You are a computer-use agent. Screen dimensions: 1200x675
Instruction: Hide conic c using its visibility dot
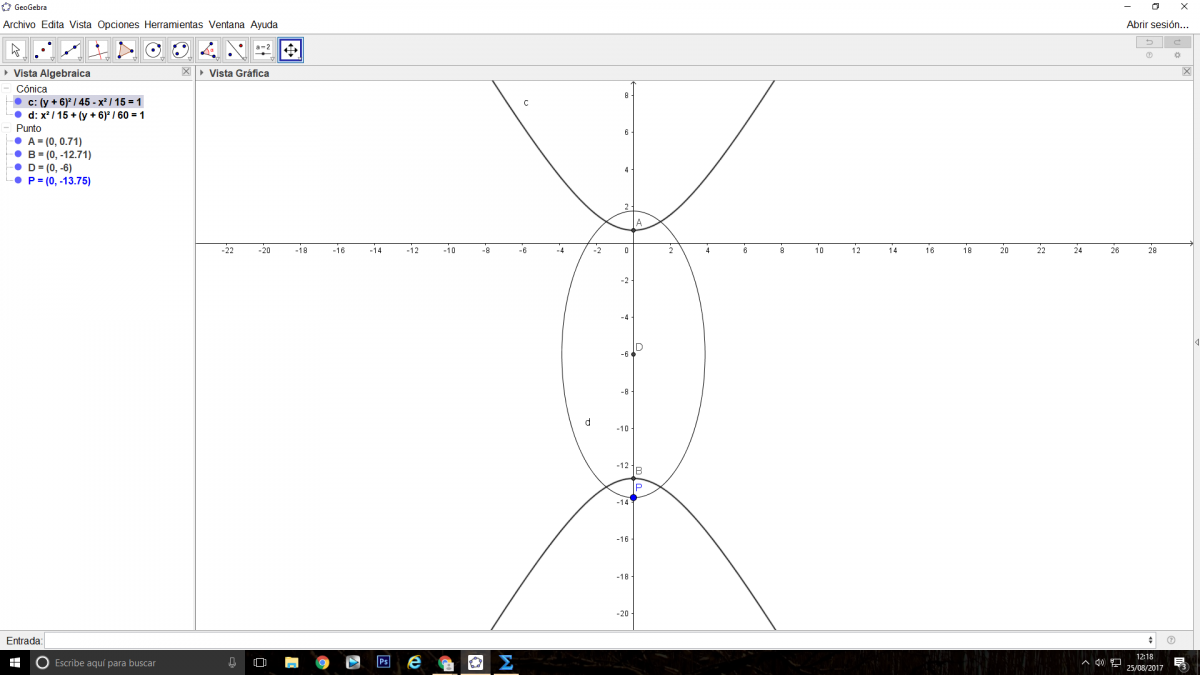pyautogui.click(x=18, y=102)
